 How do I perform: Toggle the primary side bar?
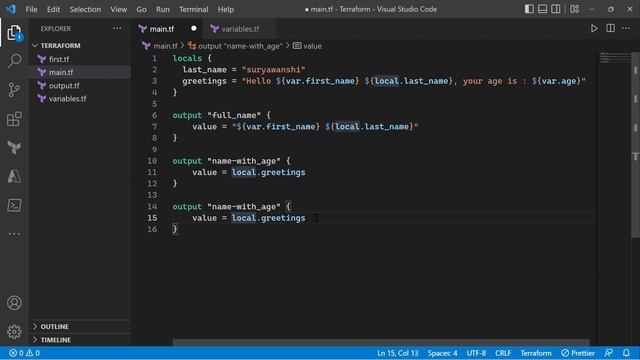[529, 9]
